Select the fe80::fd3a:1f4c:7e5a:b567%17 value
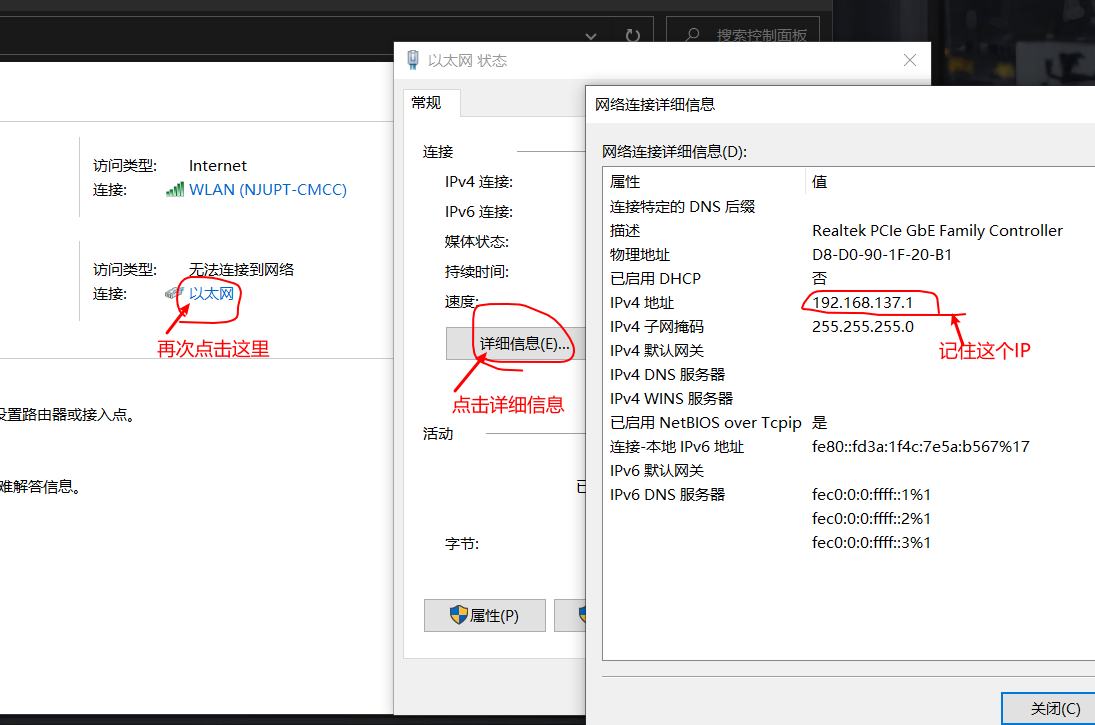The height and width of the screenshot is (725, 1095). tap(920, 446)
